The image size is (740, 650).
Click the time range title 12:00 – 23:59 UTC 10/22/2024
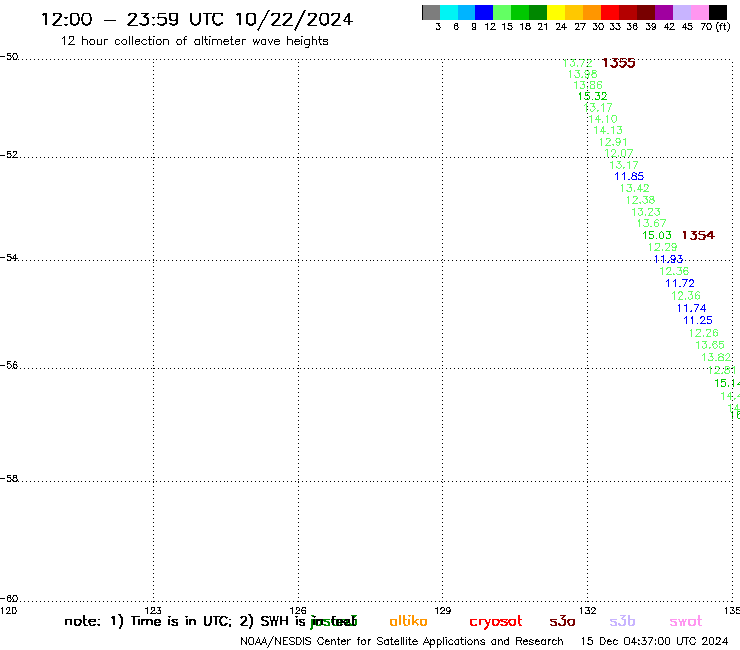197,19
